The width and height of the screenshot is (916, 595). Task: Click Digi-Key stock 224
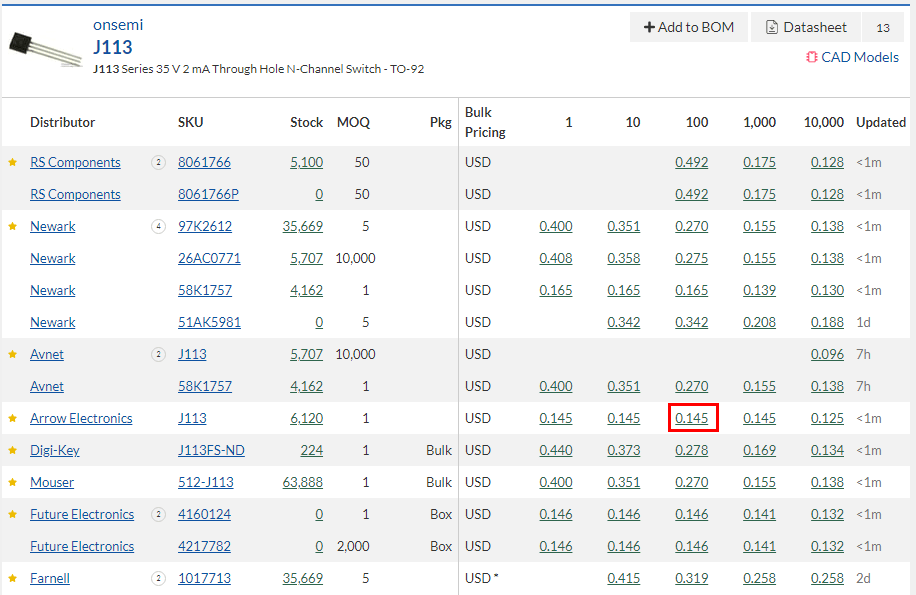312,450
